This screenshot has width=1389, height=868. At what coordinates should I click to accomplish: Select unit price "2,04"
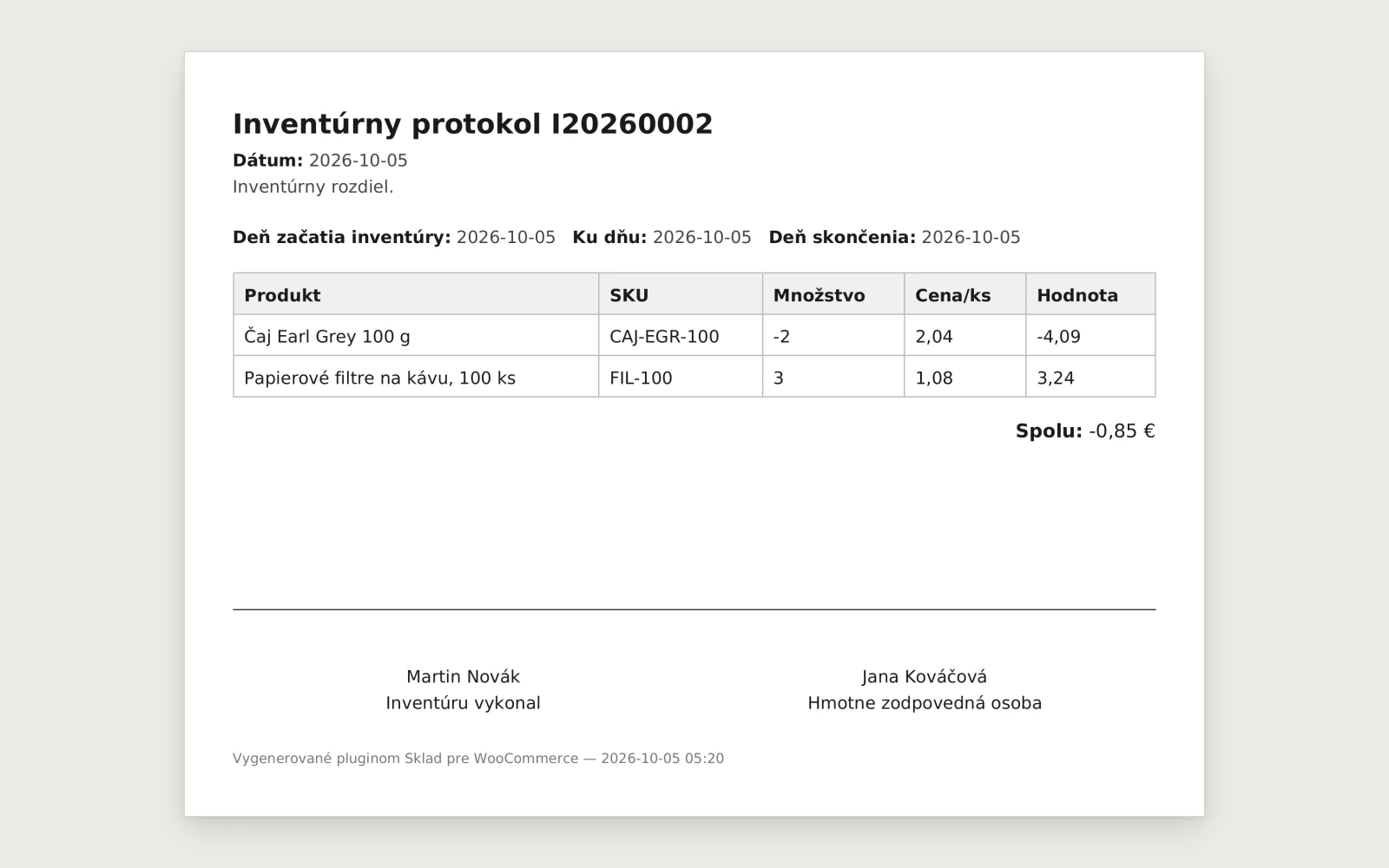(x=934, y=336)
